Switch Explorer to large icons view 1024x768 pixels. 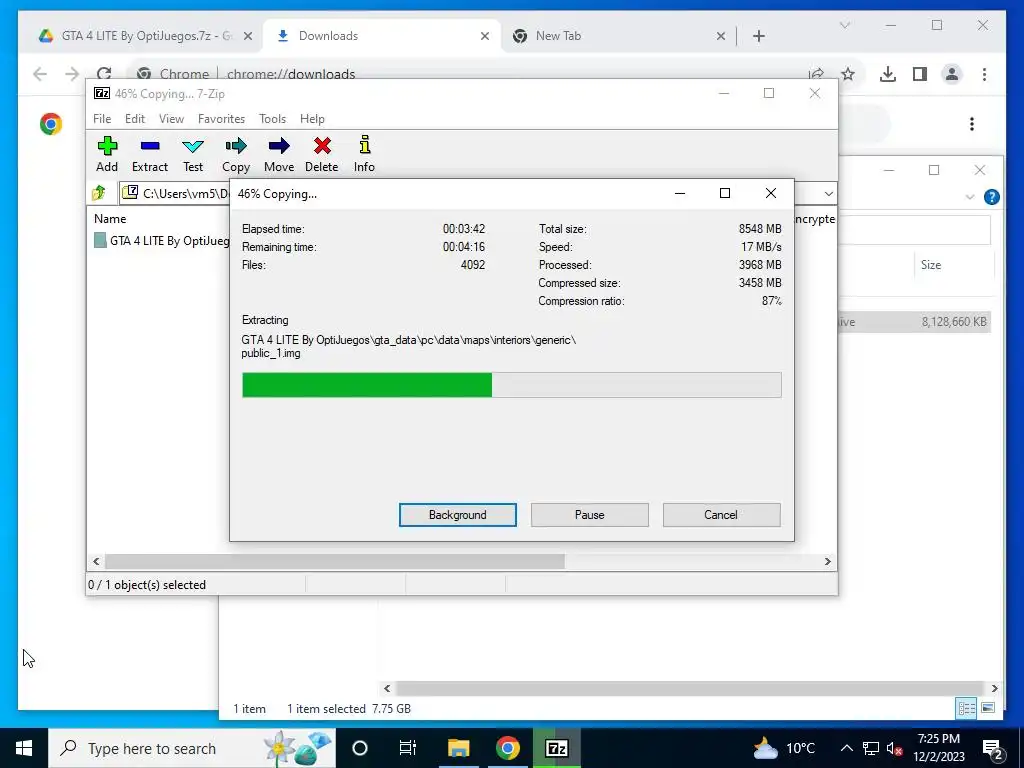pyautogui.click(x=988, y=707)
